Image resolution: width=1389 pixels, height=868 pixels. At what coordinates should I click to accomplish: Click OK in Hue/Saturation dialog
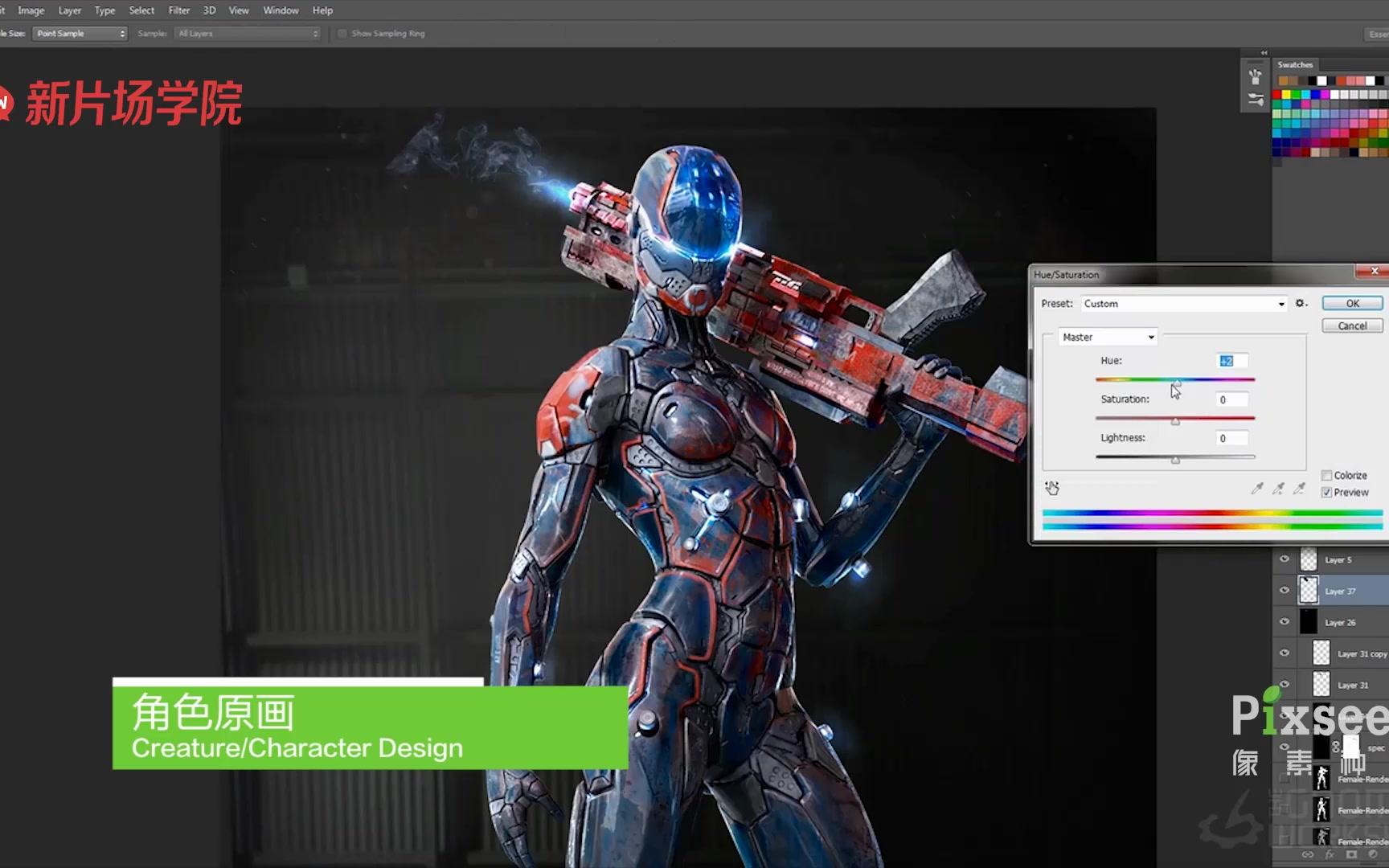point(1352,303)
